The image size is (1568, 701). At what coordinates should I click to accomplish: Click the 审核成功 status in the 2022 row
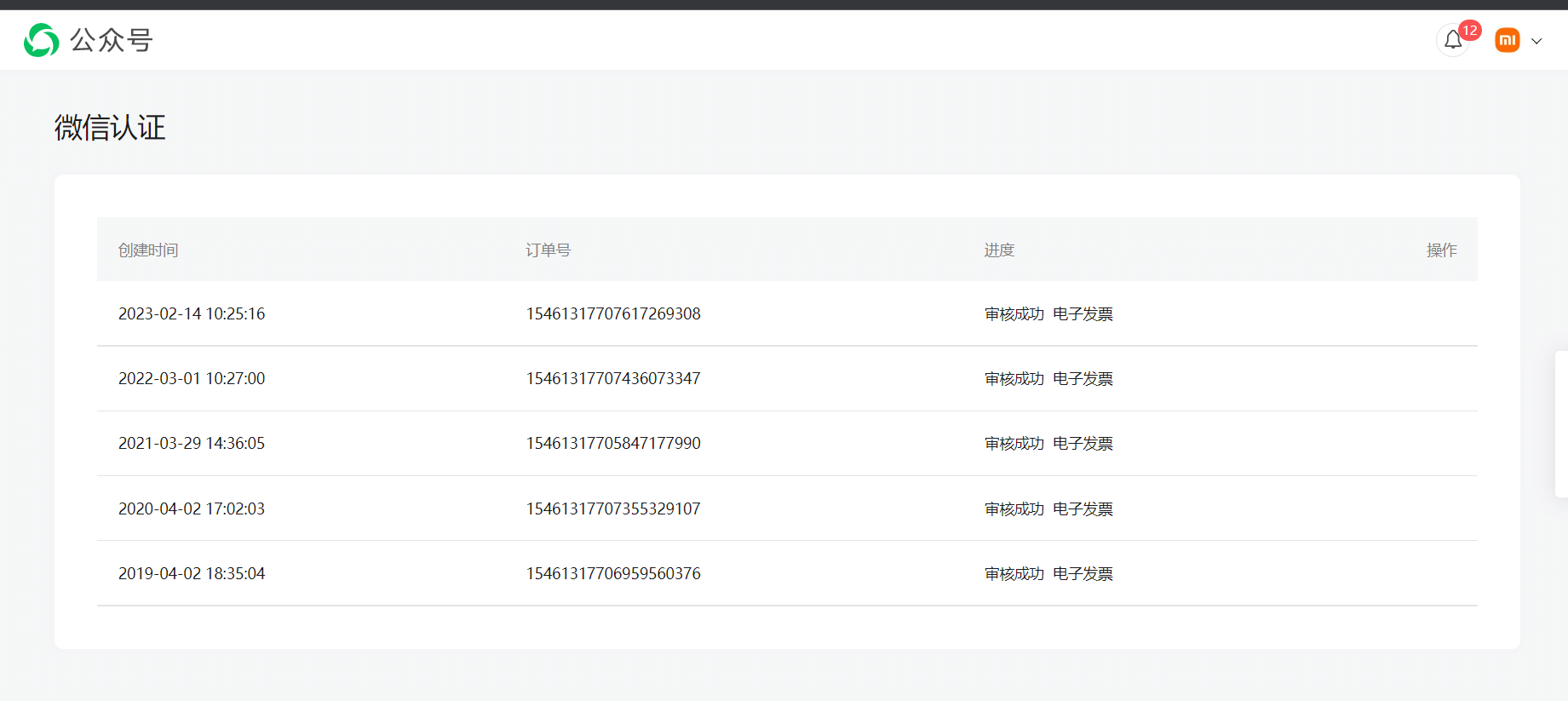pos(1014,378)
